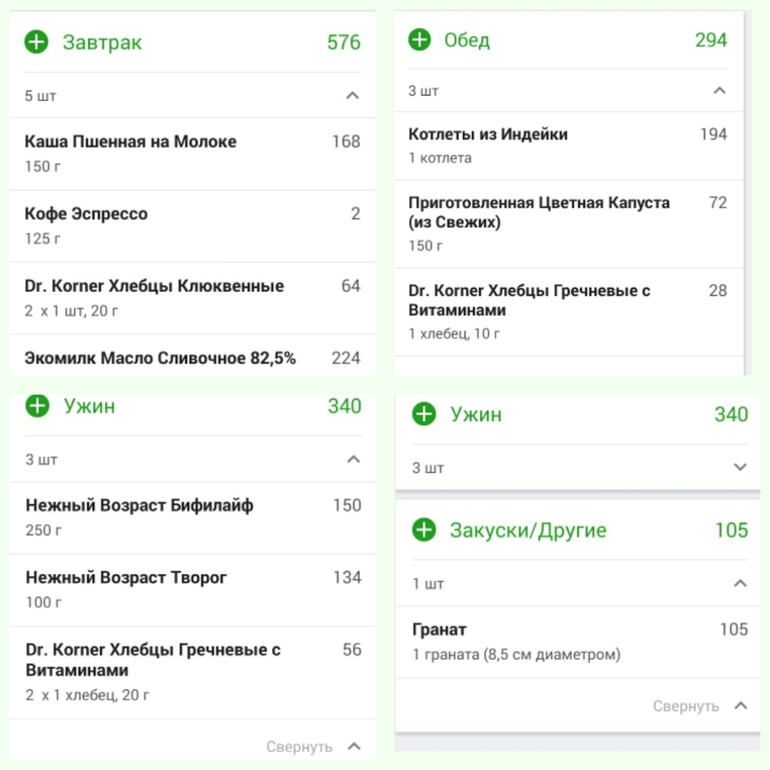Expand the collapsed Ужин 3 шт chevron
The height and width of the screenshot is (770, 770).
[740, 467]
